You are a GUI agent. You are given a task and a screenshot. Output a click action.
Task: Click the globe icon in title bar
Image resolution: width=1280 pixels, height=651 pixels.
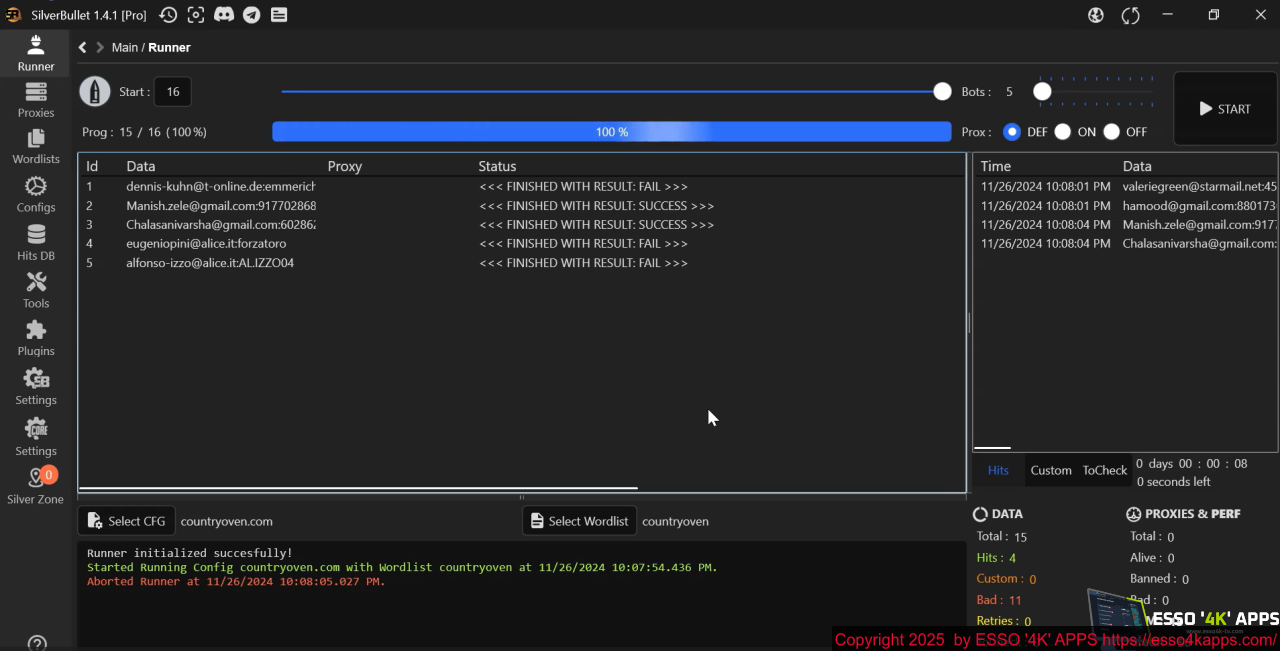click(1096, 15)
